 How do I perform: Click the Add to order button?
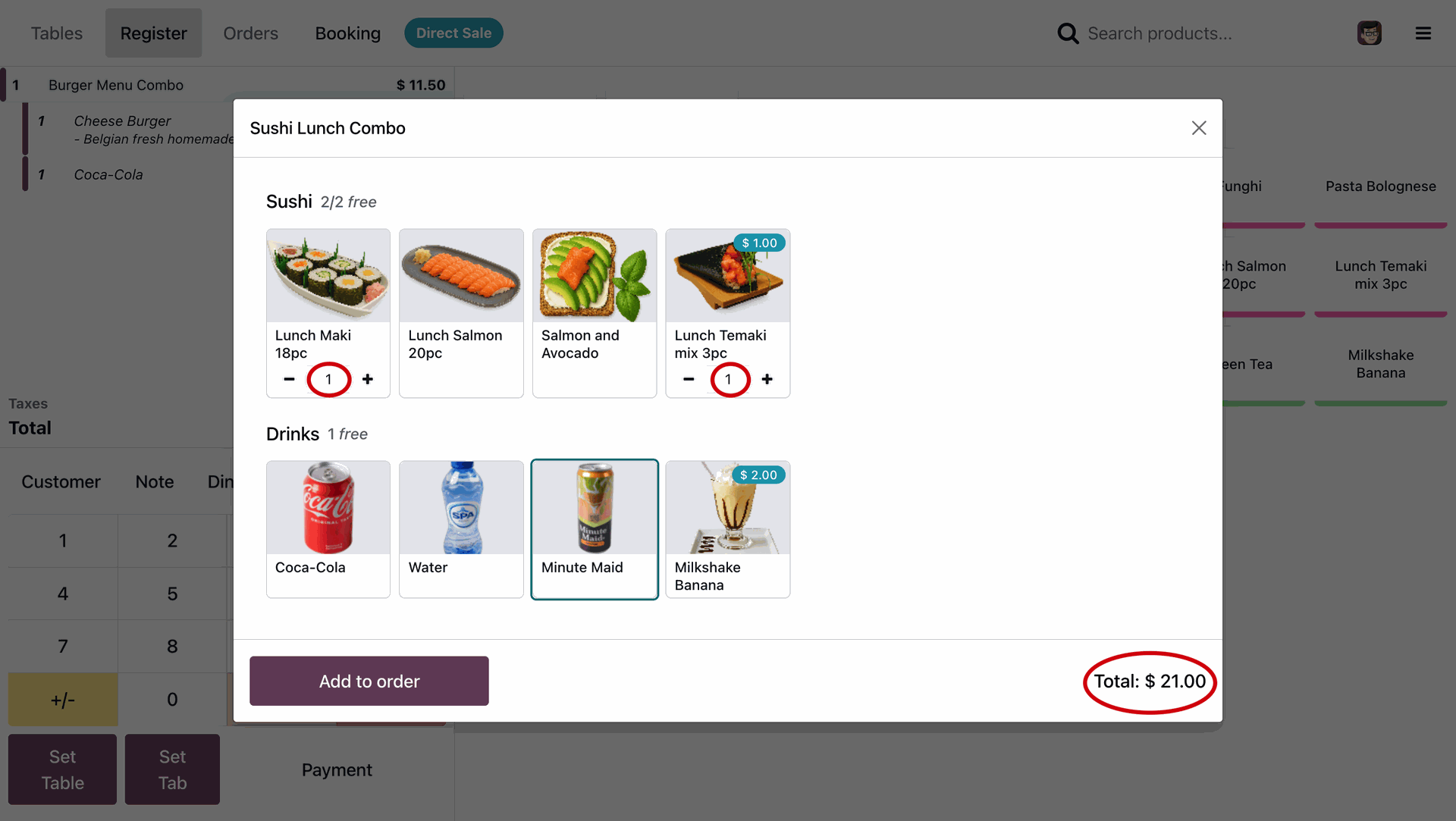369,681
